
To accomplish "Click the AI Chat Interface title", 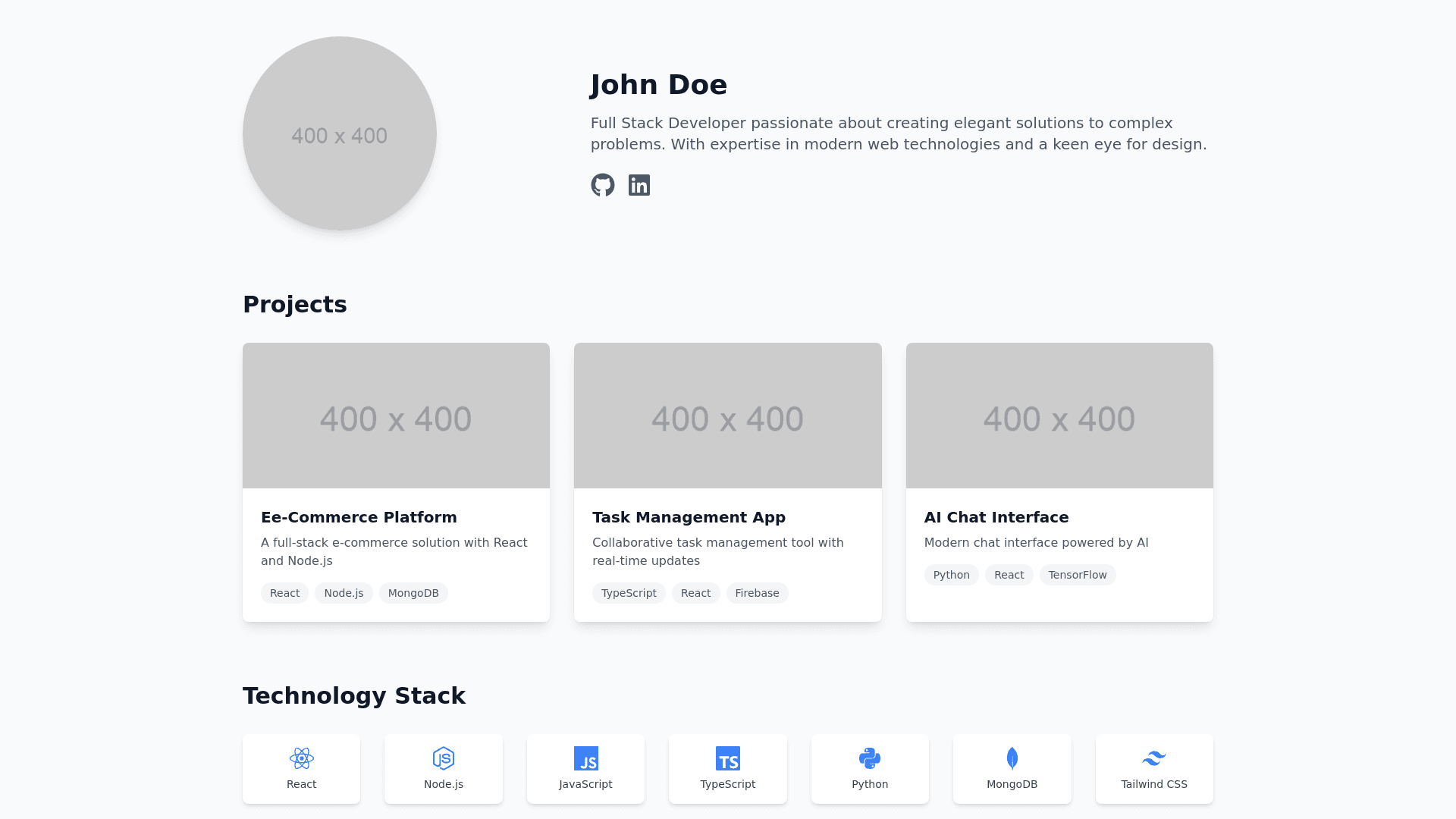I will 996,517.
